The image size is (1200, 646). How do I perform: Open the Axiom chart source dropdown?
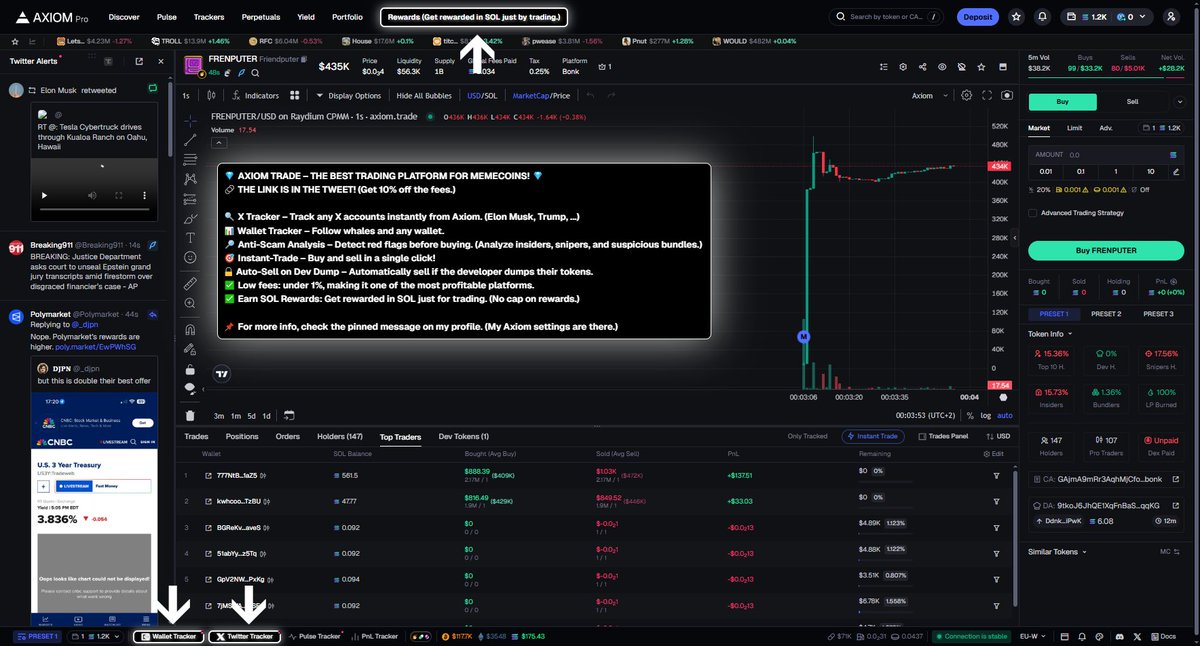click(927, 95)
